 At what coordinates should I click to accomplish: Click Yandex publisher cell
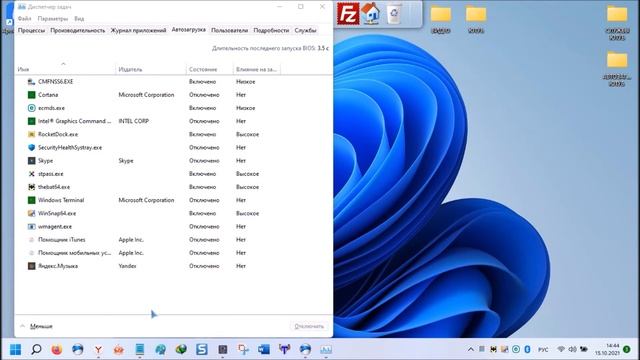tap(127, 266)
